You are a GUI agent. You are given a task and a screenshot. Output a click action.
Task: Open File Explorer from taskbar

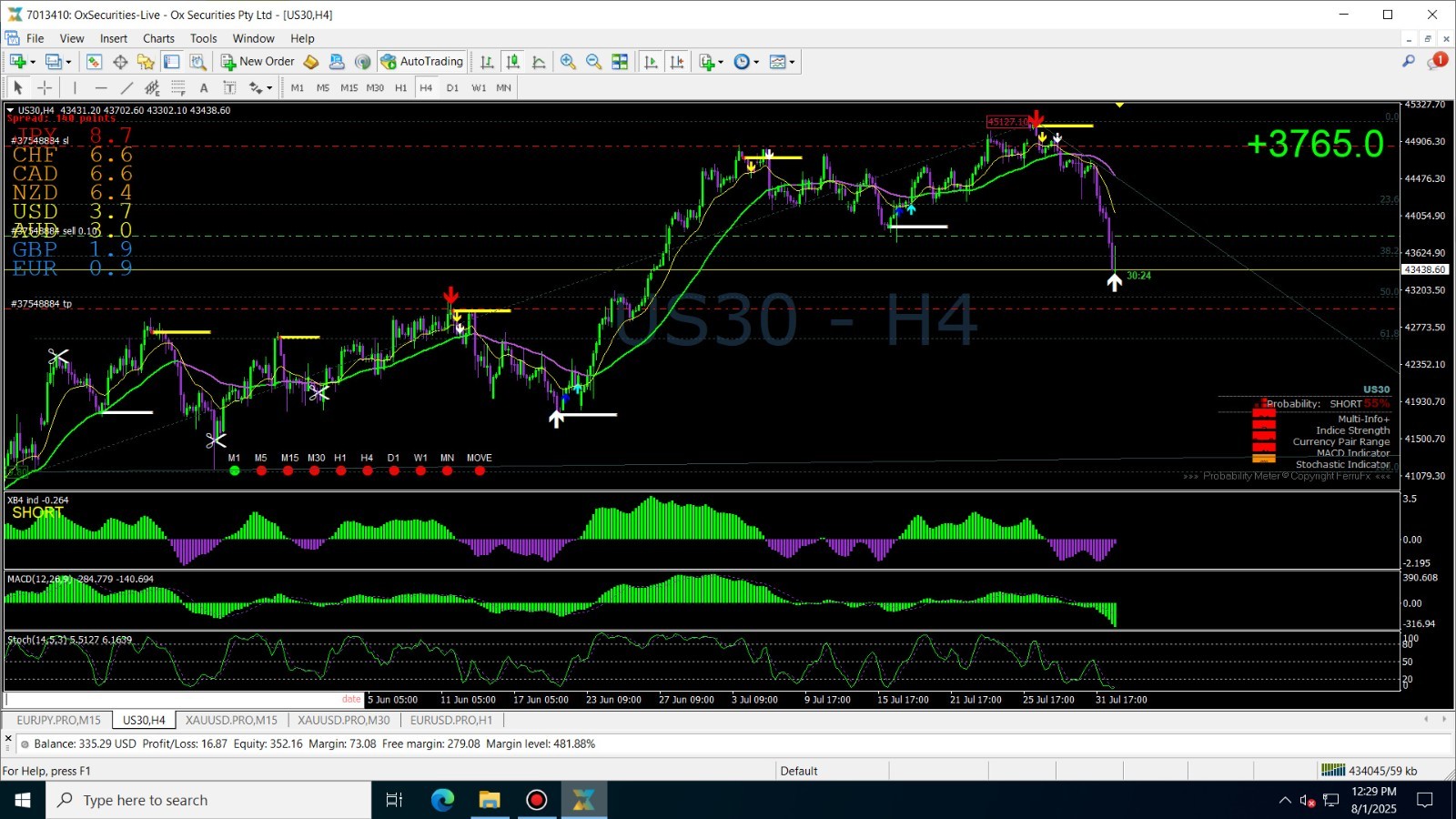point(490,800)
